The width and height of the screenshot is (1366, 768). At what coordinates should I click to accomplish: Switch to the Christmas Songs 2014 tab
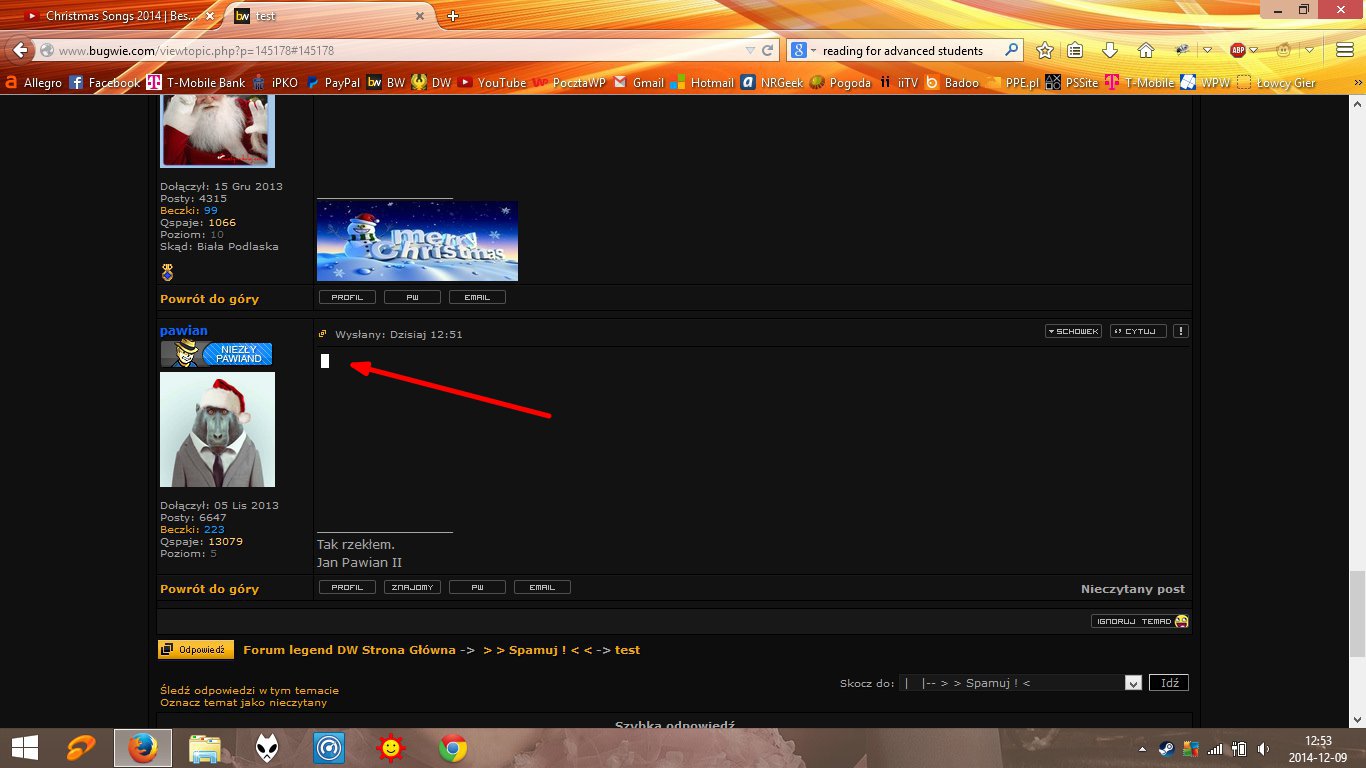click(112, 16)
